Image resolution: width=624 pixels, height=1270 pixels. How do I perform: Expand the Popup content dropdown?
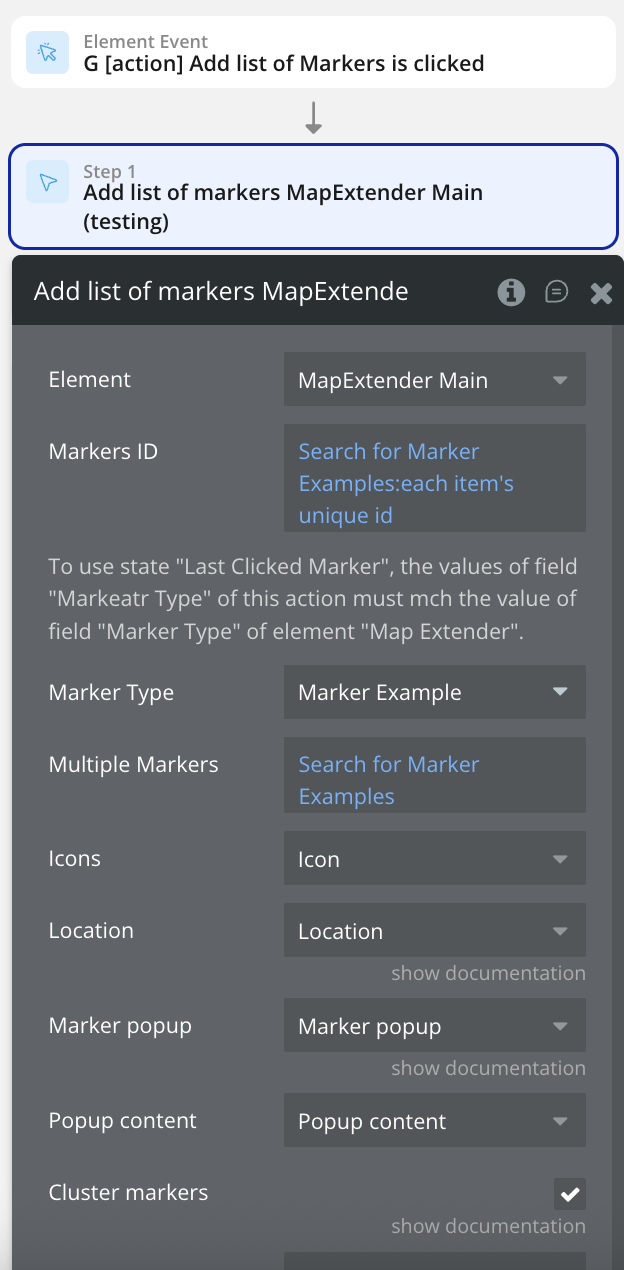click(434, 1122)
